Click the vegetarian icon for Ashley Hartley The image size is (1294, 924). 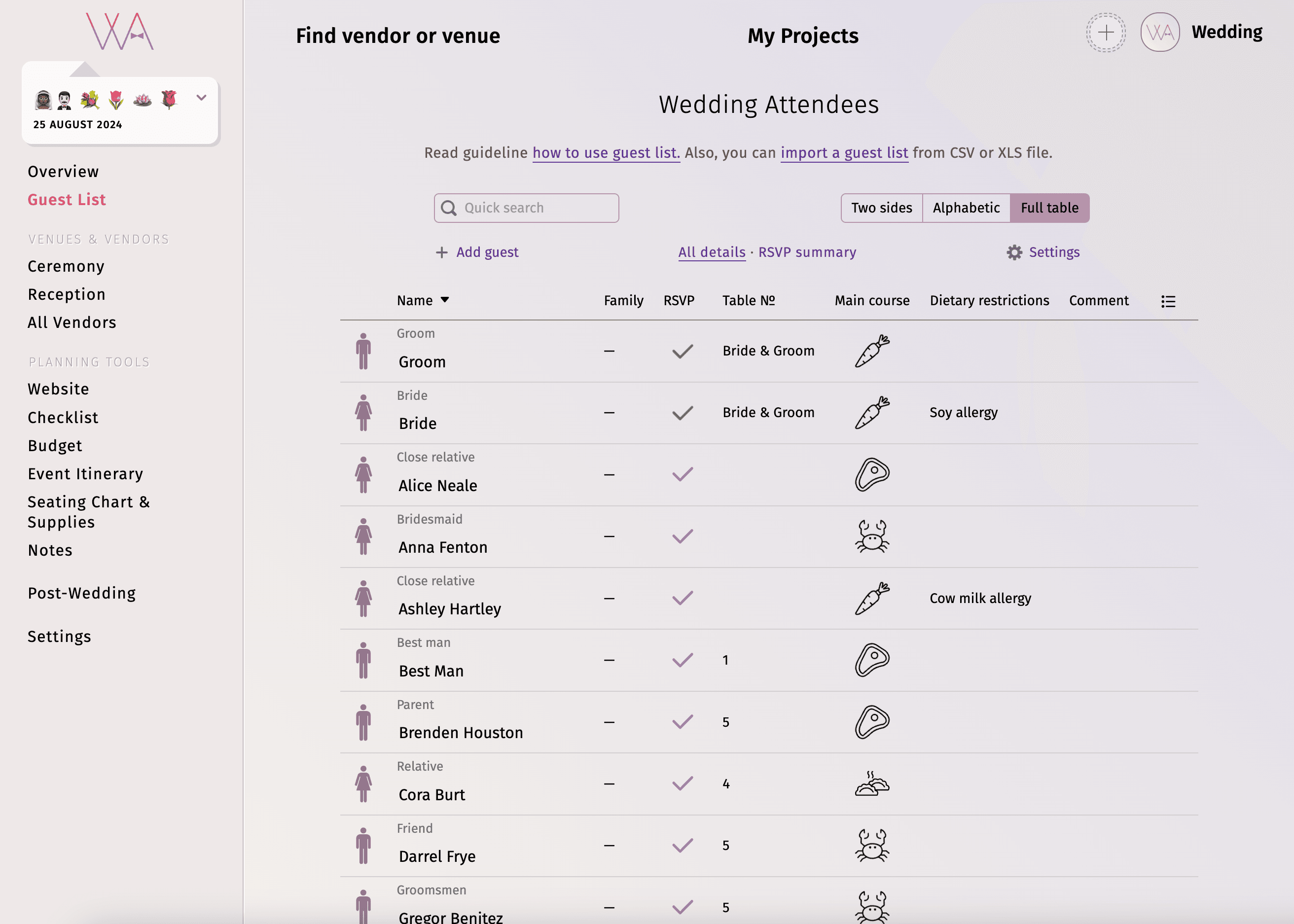871,598
